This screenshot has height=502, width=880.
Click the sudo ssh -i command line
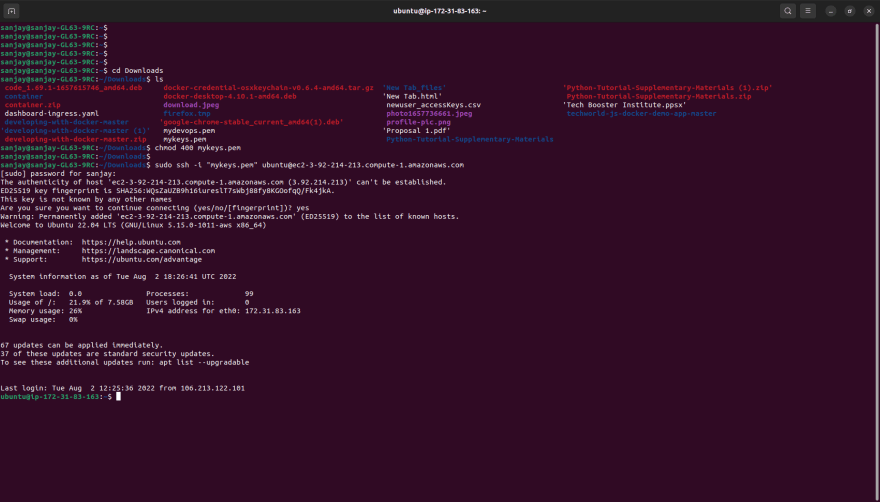pos(309,165)
